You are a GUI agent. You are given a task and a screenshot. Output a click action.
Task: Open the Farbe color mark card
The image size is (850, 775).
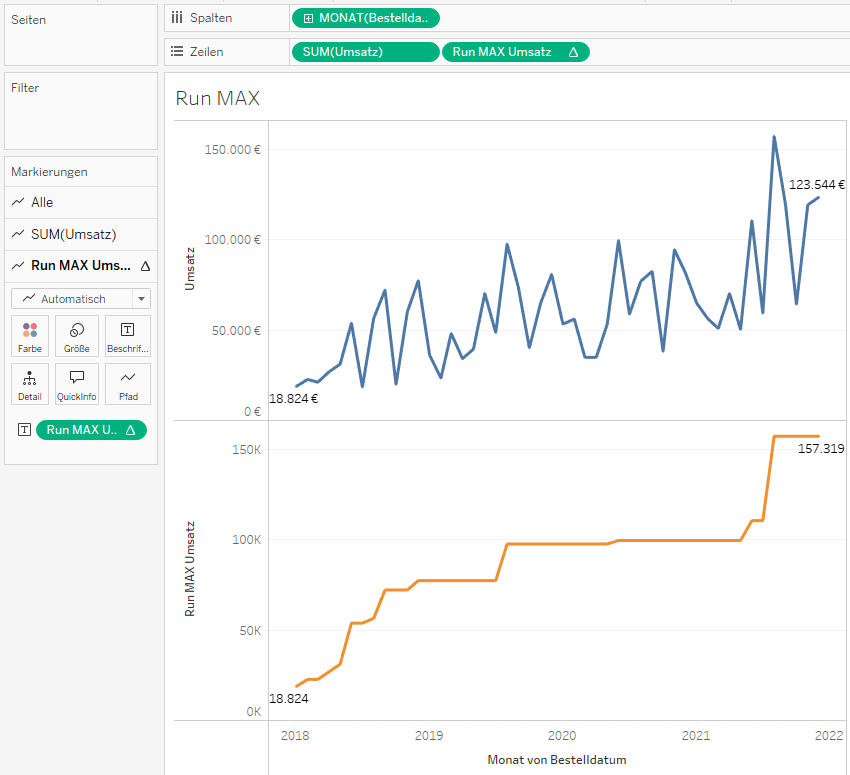[30, 336]
